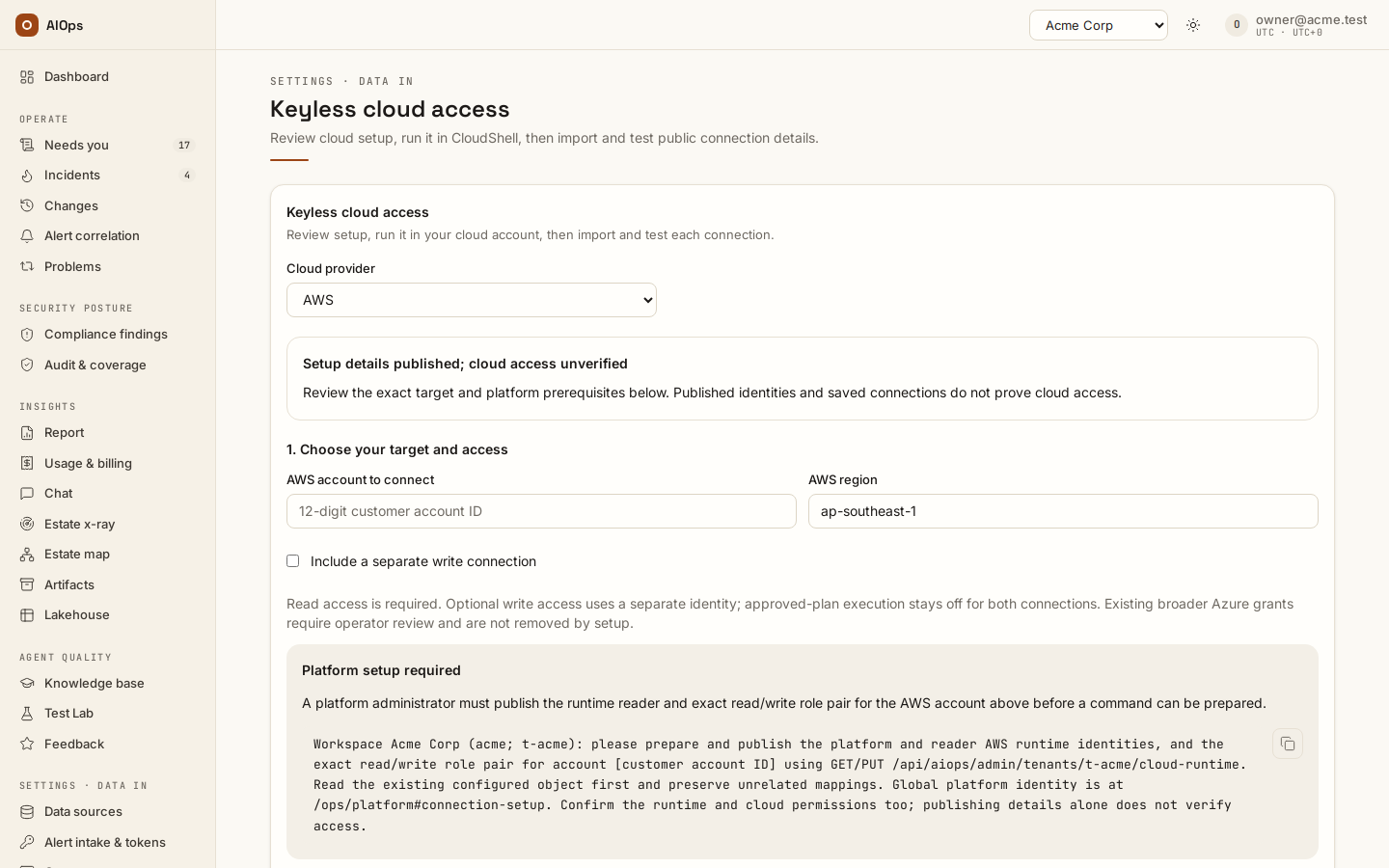Click the Needs you count badge 17
Viewport: 1389px width, 868px height.
184,146
